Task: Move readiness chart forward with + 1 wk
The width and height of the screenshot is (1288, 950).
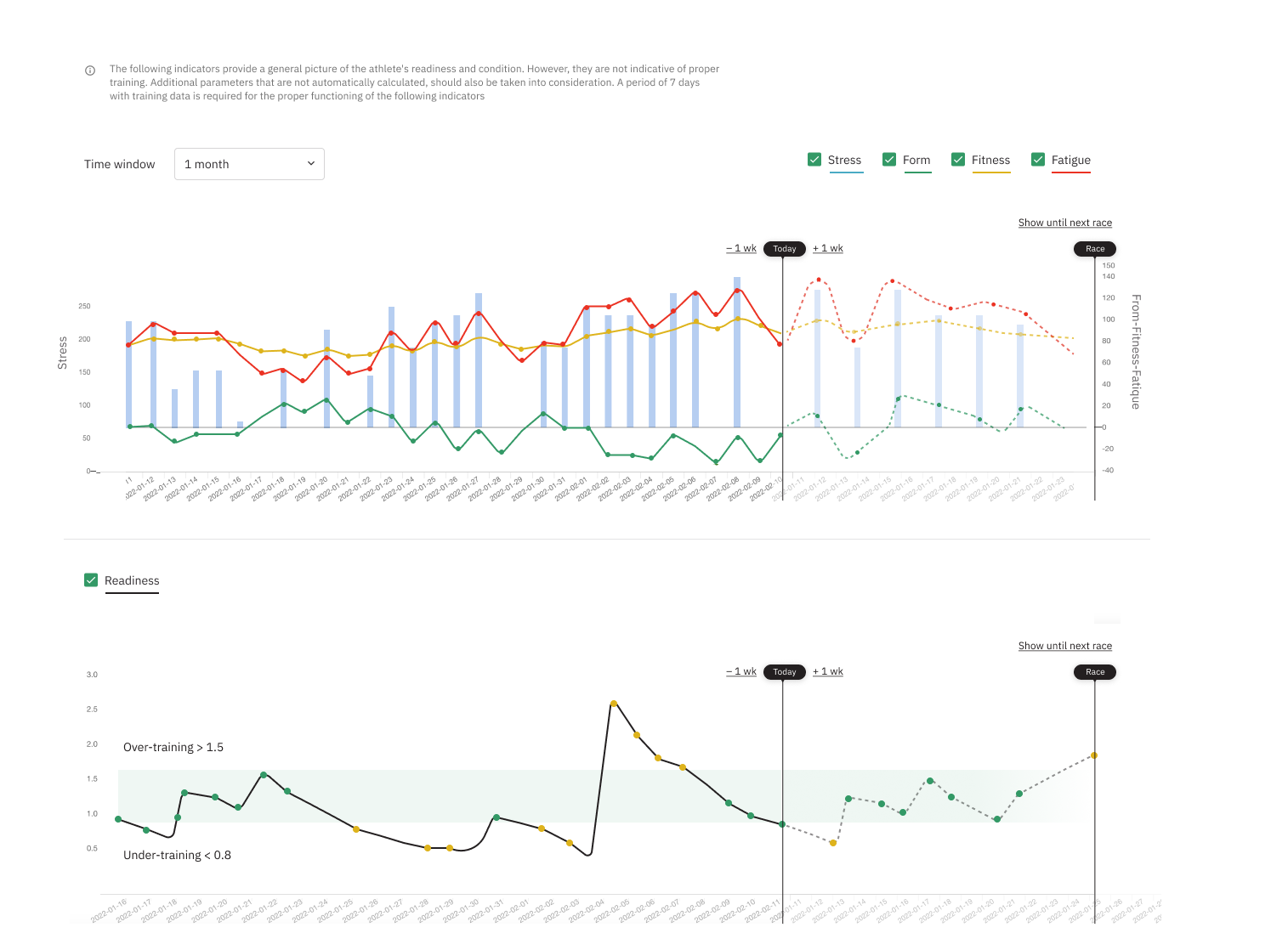Action: 827,671
